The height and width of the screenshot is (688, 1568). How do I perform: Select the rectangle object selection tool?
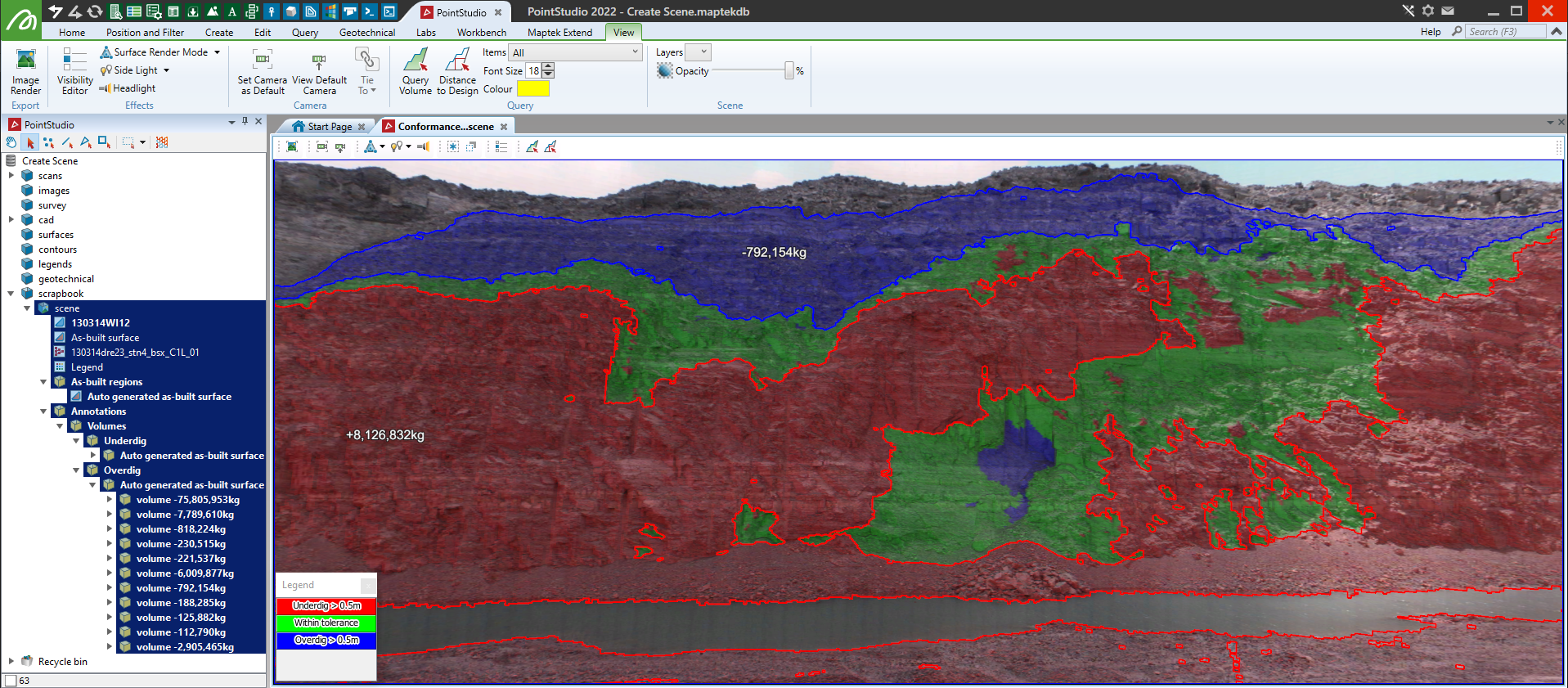pyautogui.click(x=104, y=142)
